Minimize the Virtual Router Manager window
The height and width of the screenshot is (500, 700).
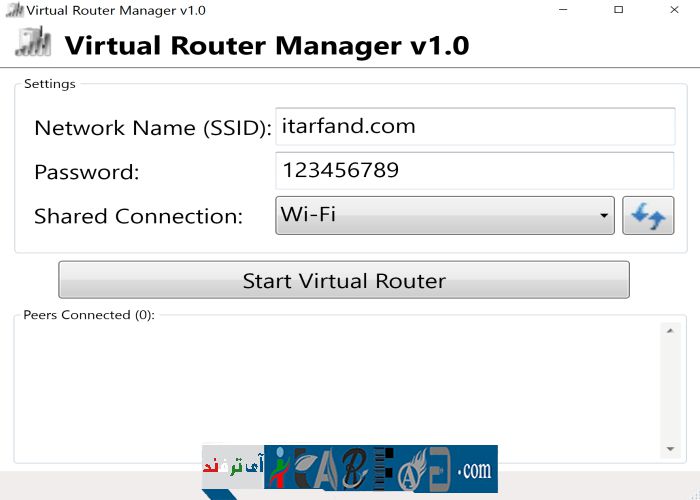(573, 10)
